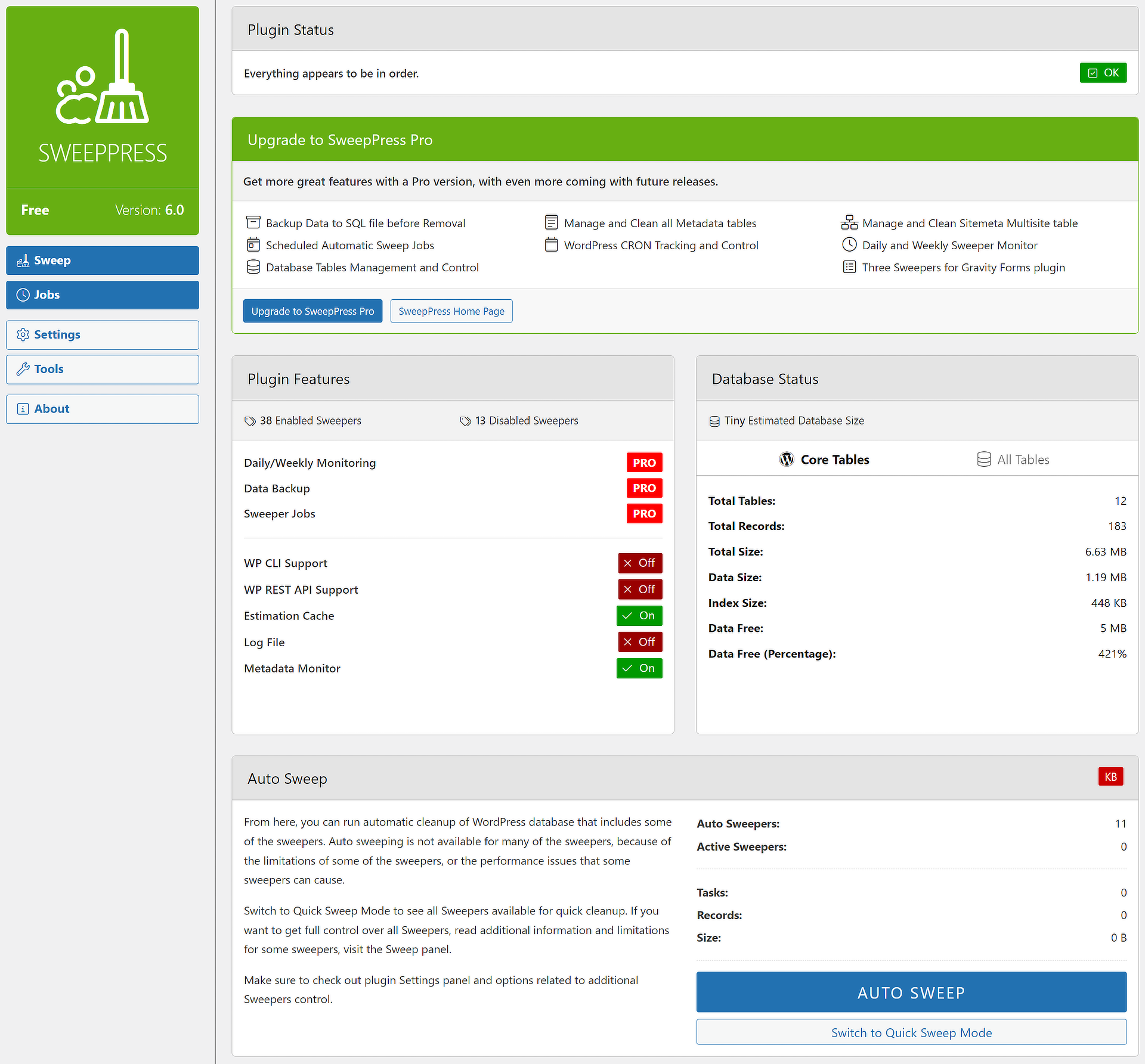Click Total Records value 183
1145x1064 pixels.
coord(1117,526)
